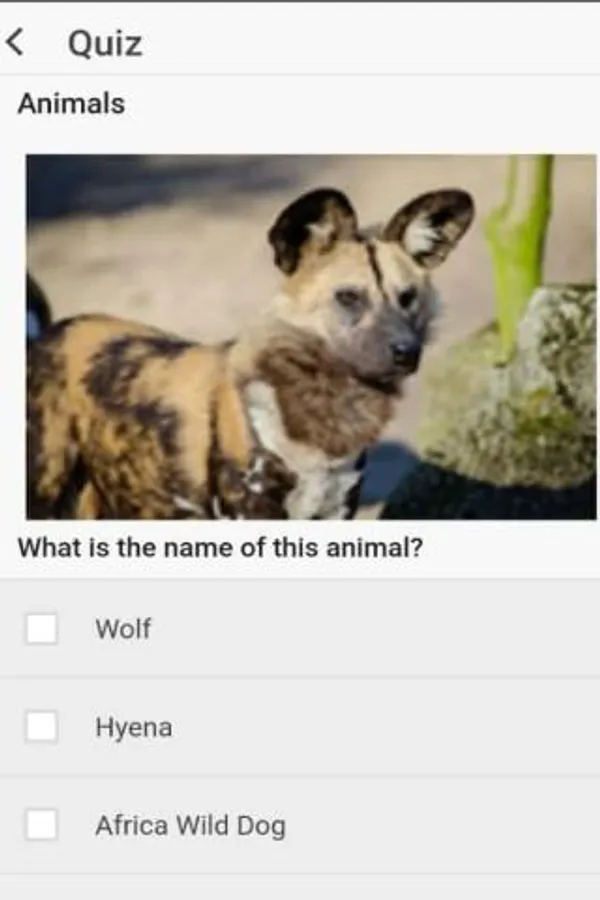Screen dimensions: 600x900
Task: Tick the Africa Wild Dog checkbox
Action: pos(41,825)
